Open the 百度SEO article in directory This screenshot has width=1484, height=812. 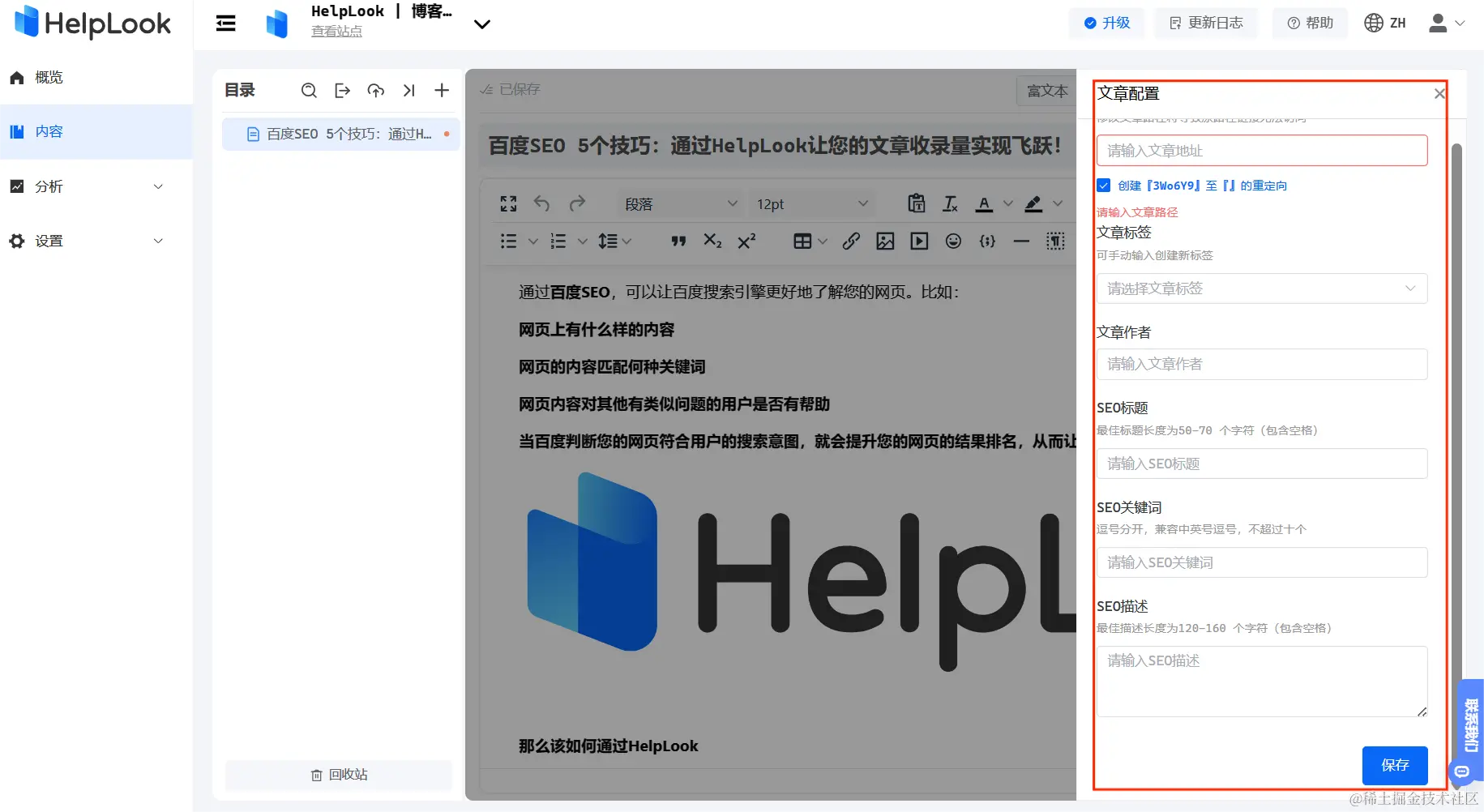(x=340, y=134)
